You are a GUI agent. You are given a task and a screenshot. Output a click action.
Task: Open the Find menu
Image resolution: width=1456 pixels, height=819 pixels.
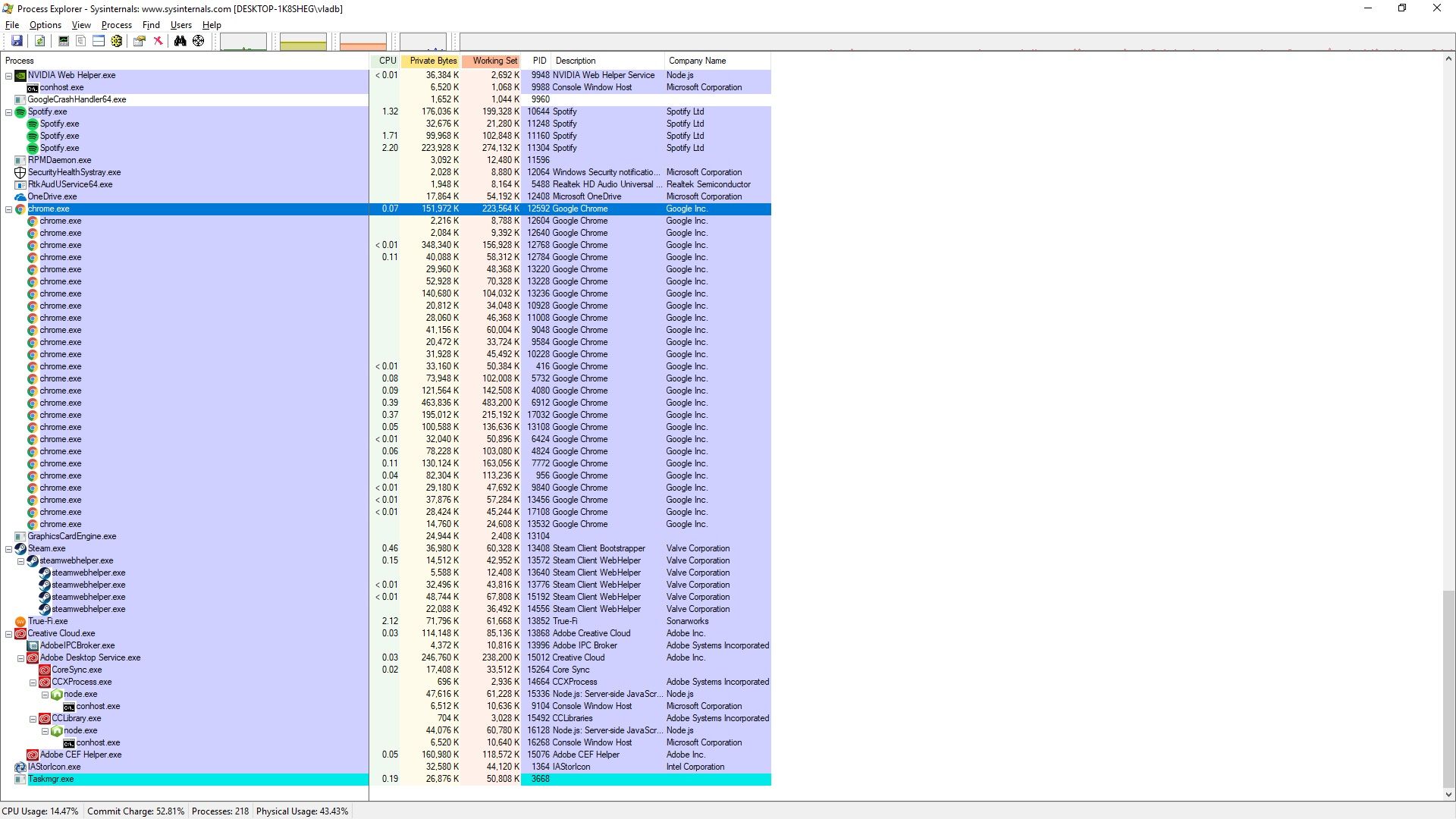click(151, 25)
